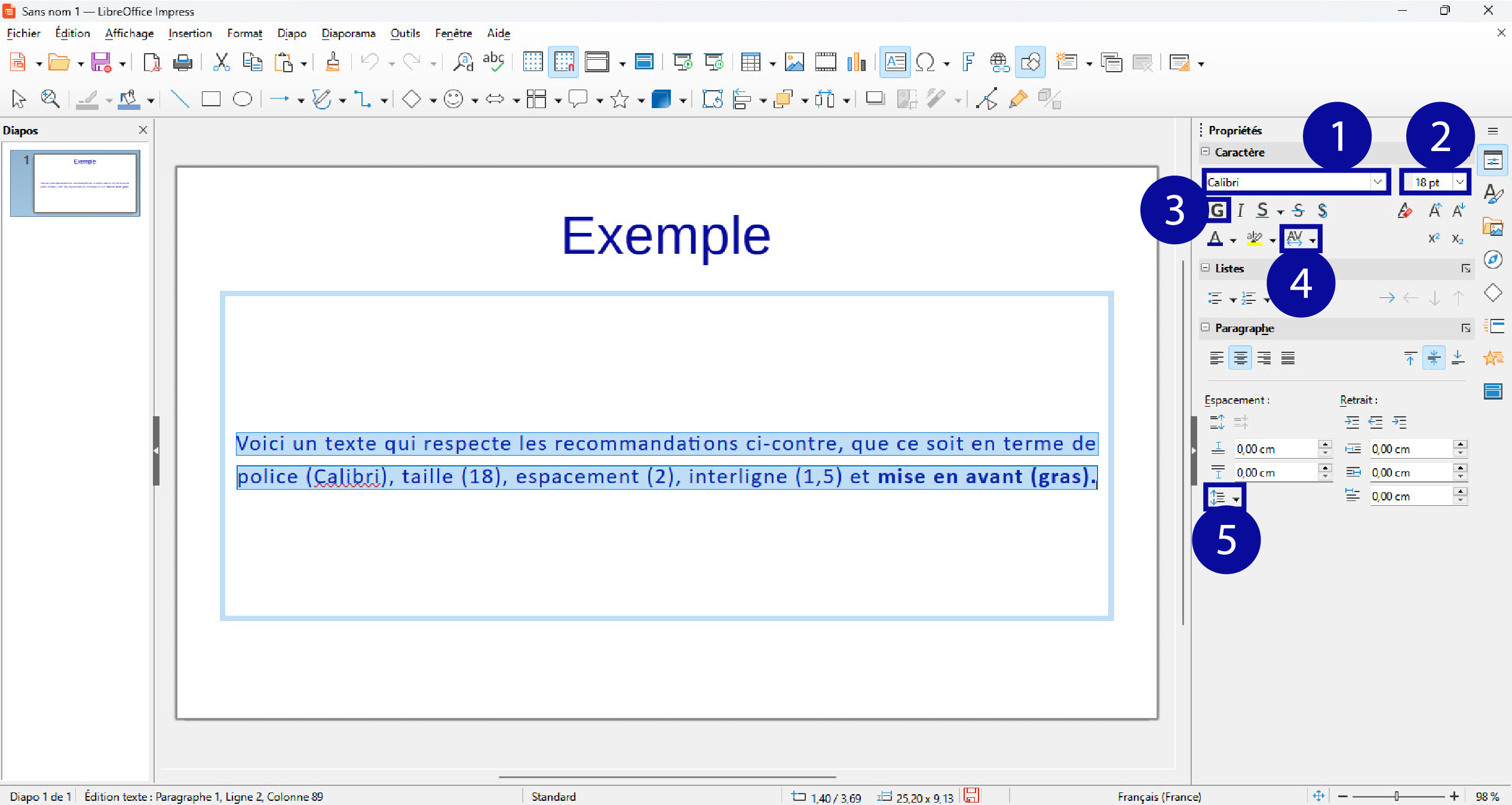1512x805 pixels.
Task: Expand the 18 pt font size dropdown
Action: [x=1459, y=182]
